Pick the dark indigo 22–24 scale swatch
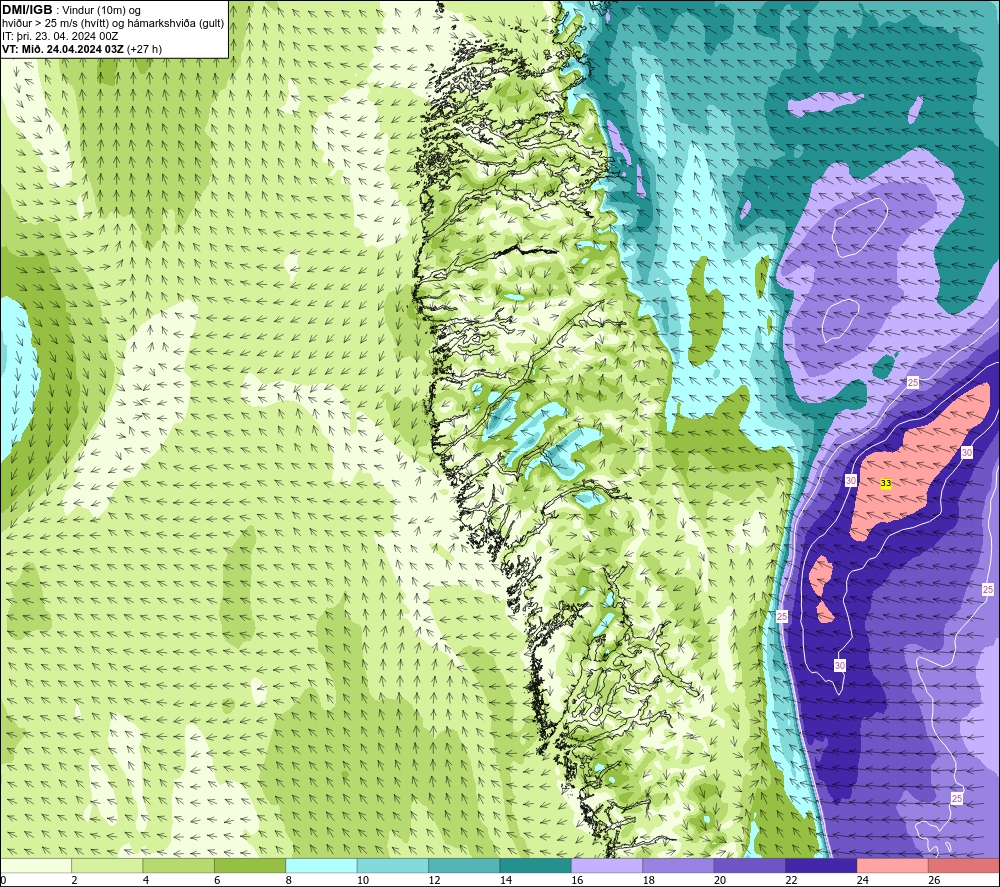This screenshot has height=887, width=1000. [821, 865]
